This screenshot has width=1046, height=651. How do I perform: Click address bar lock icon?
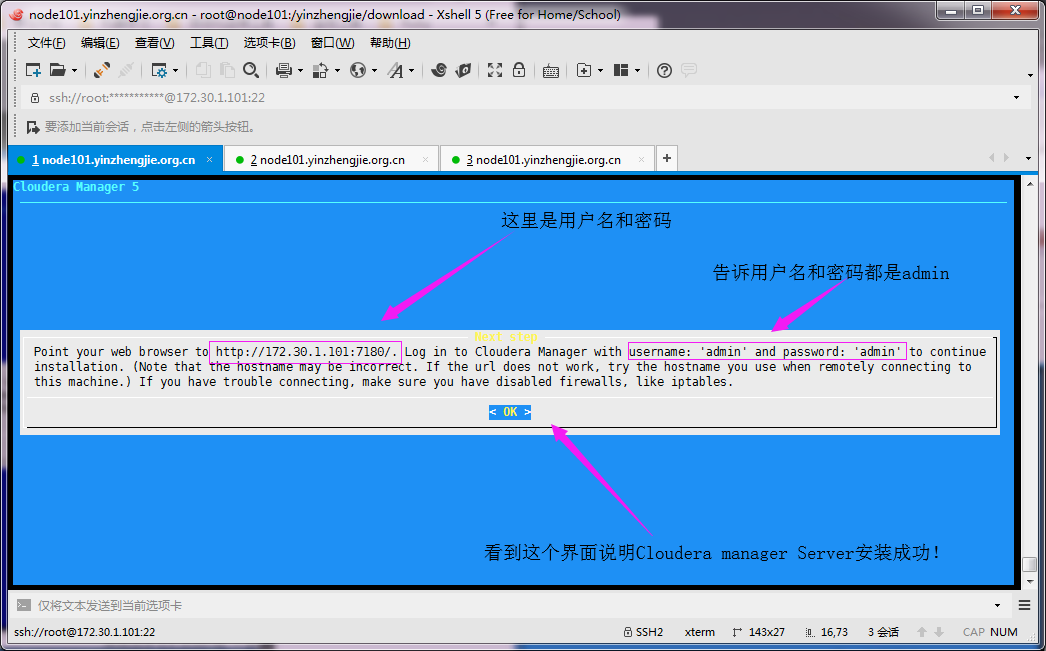[35, 97]
